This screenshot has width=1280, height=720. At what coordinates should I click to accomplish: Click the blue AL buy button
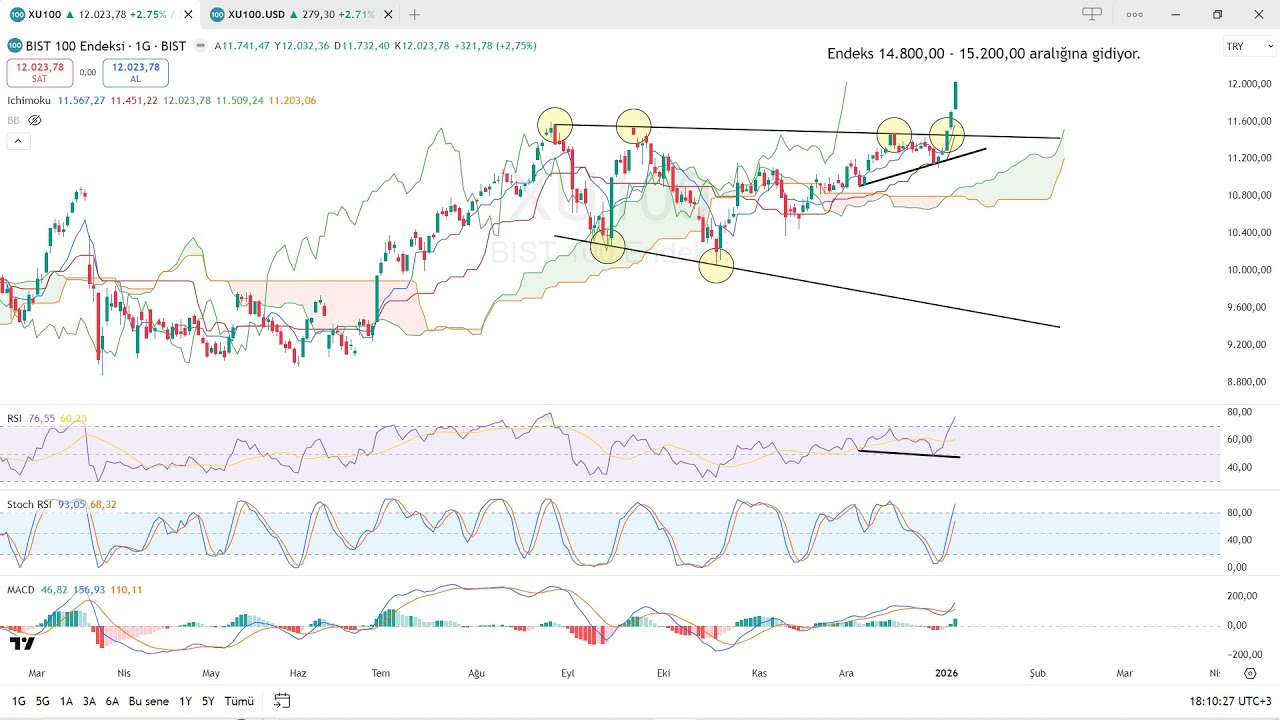tap(135, 73)
